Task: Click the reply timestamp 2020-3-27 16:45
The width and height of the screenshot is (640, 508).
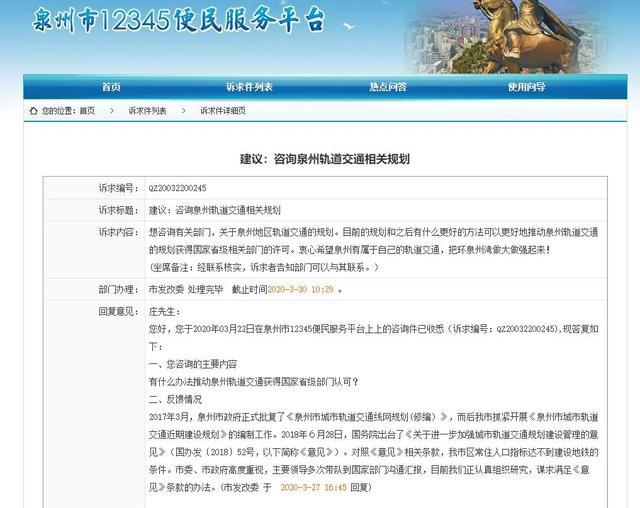Action: 313,487
